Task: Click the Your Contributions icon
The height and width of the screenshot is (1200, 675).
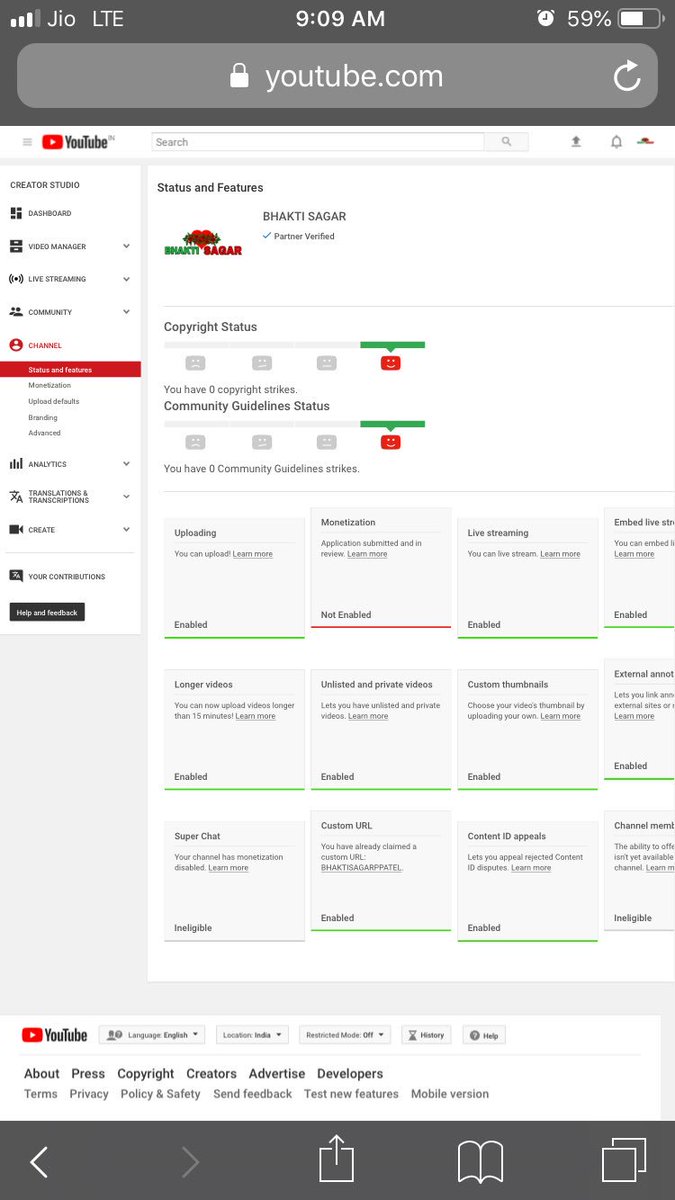Action: (x=16, y=576)
